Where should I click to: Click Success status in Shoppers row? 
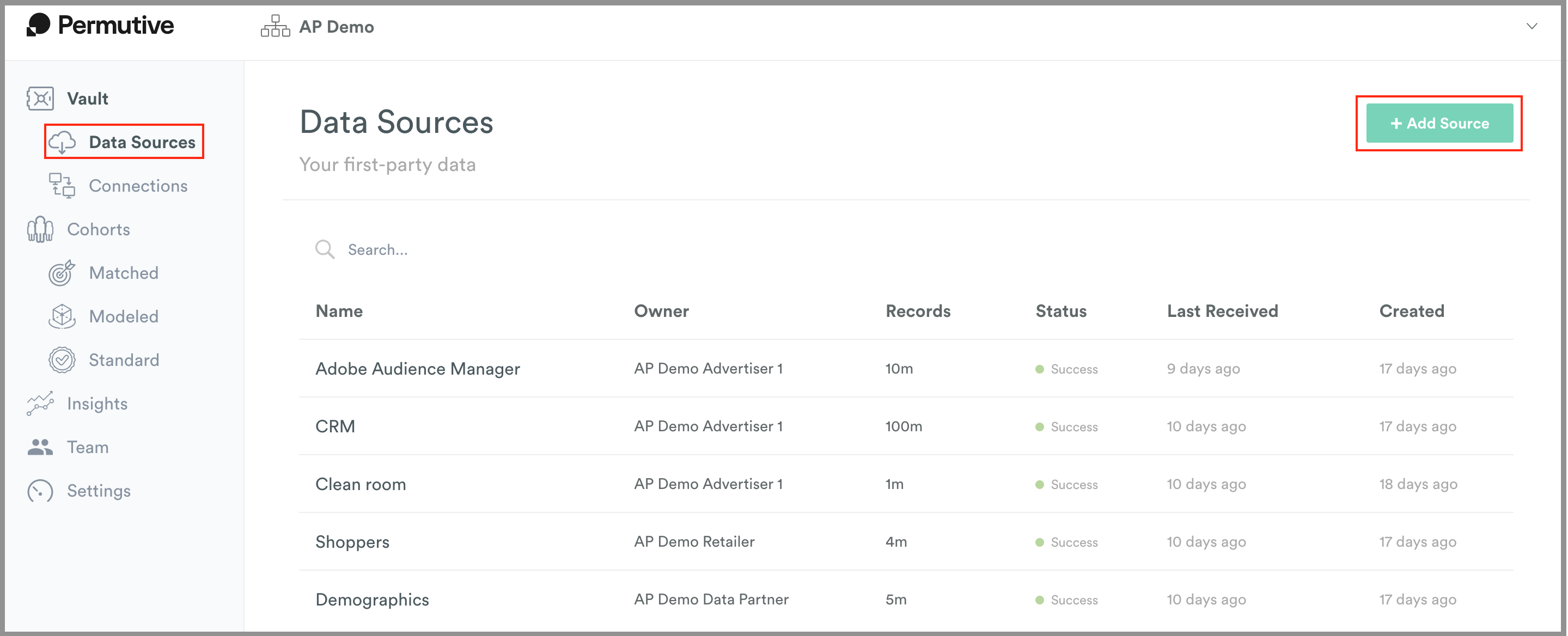(1066, 542)
